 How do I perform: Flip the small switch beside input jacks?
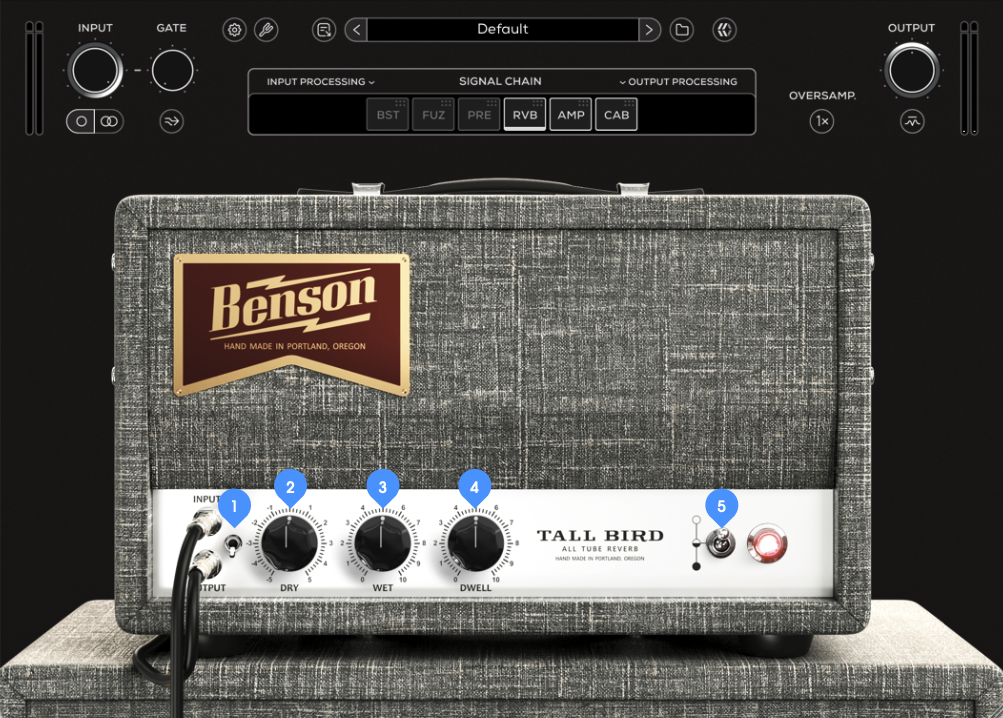click(234, 545)
